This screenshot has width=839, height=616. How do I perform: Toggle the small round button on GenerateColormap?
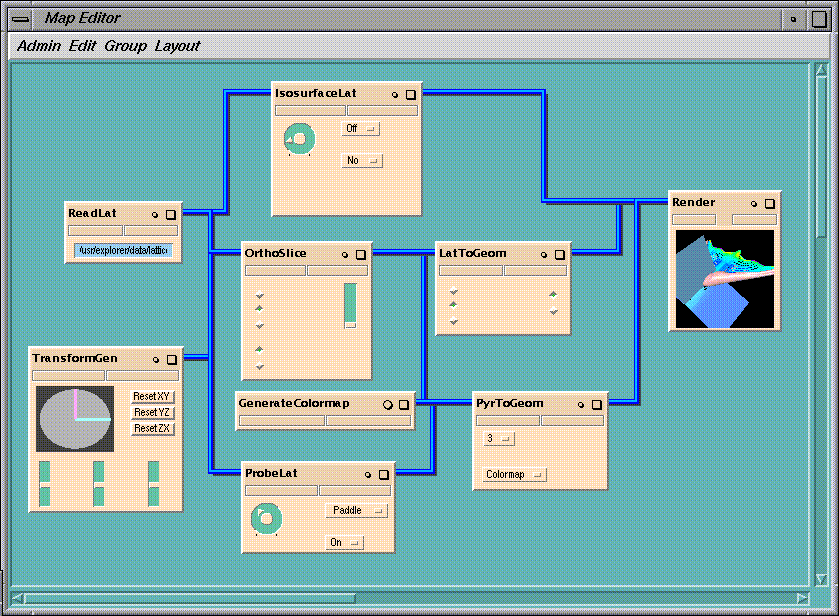pos(387,405)
